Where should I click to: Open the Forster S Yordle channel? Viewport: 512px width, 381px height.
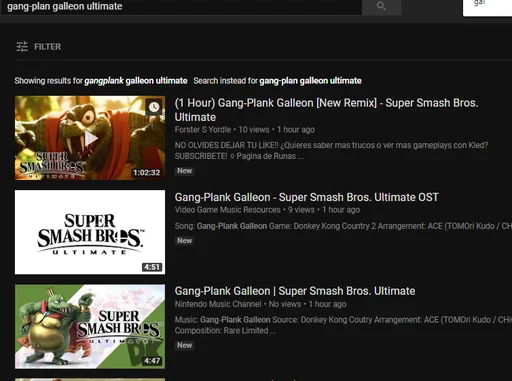pyautogui.click(x=203, y=130)
